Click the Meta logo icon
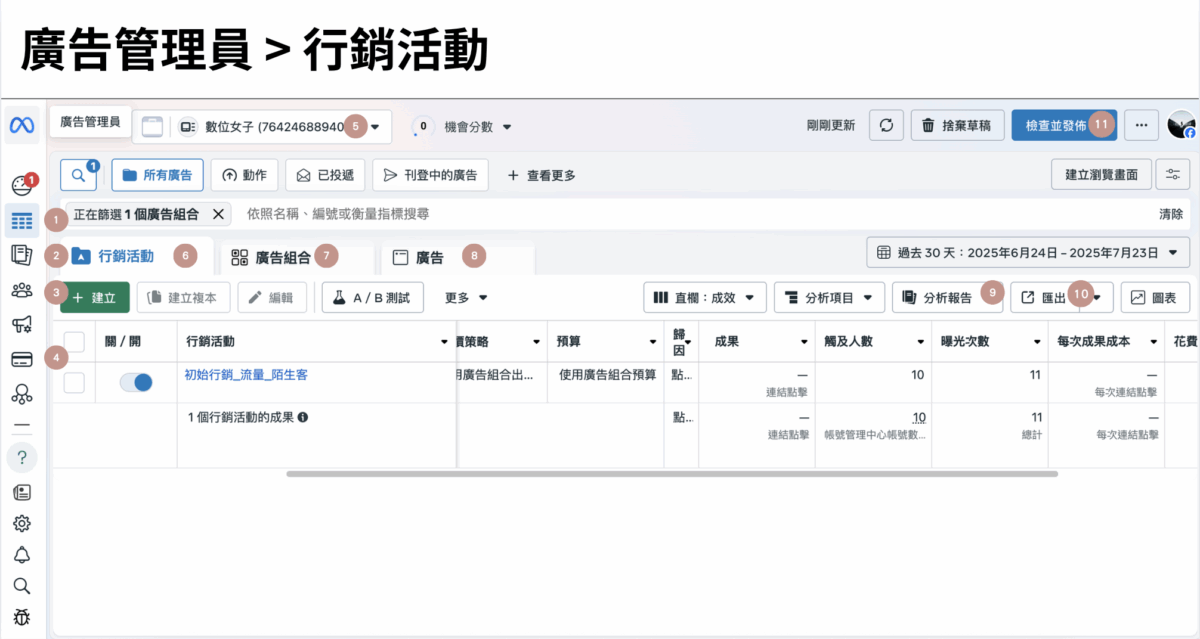This screenshot has height=639, width=1200. [22, 125]
